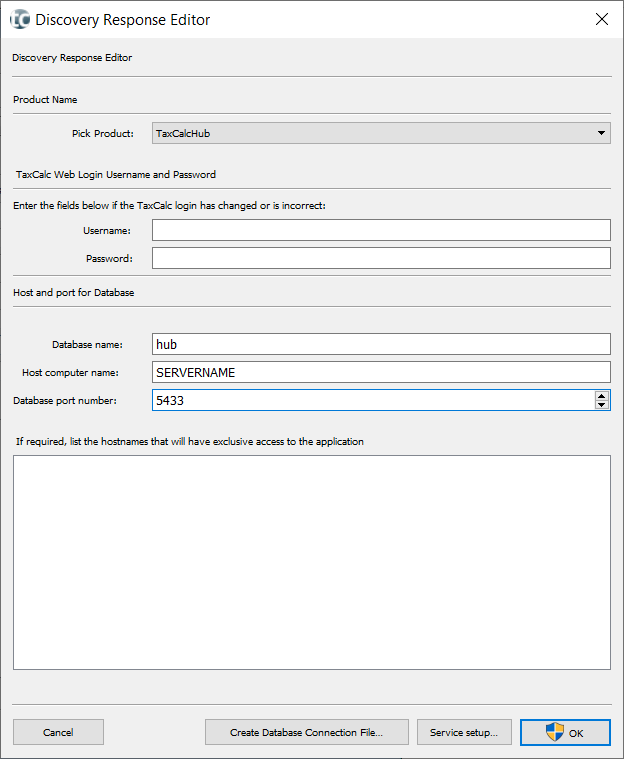This screenshot has height=759, width=624.
Task: Place cursor in the port number field showing 5433
Action: [370, 400]
